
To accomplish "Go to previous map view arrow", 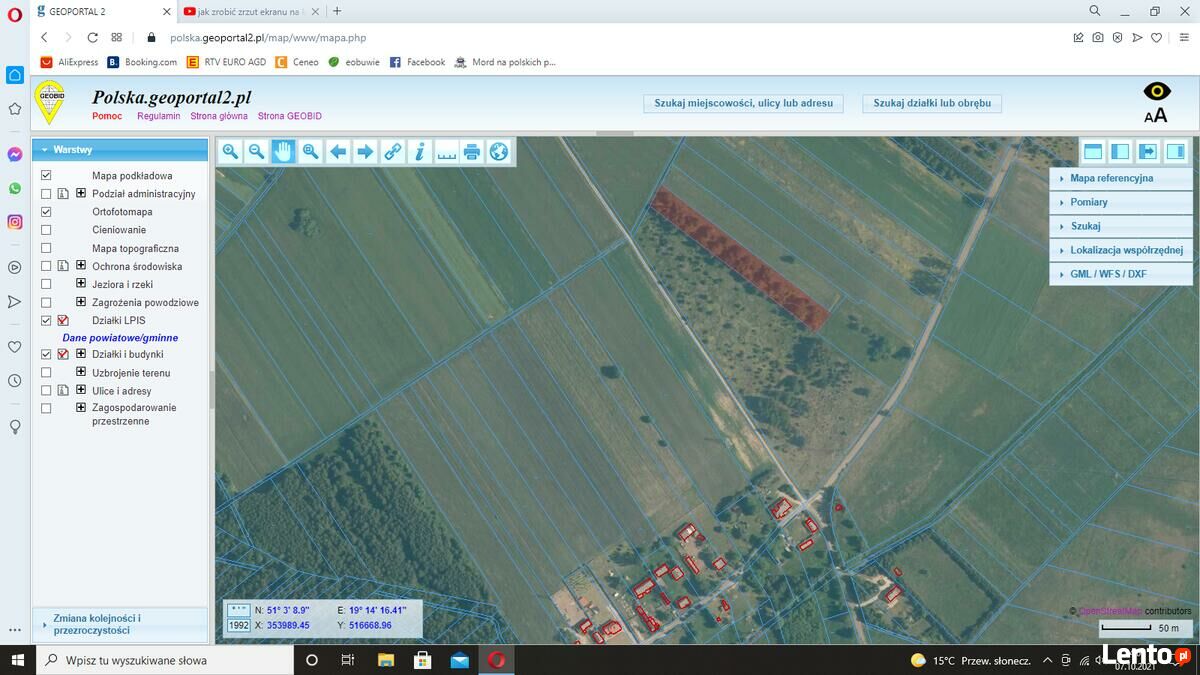I will coord(338,151).
